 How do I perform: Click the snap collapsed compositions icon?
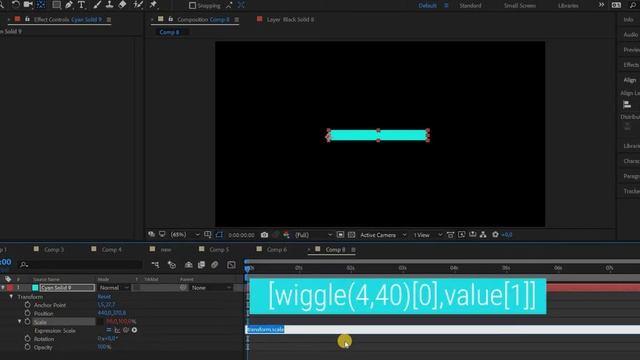tap(241, 5)
